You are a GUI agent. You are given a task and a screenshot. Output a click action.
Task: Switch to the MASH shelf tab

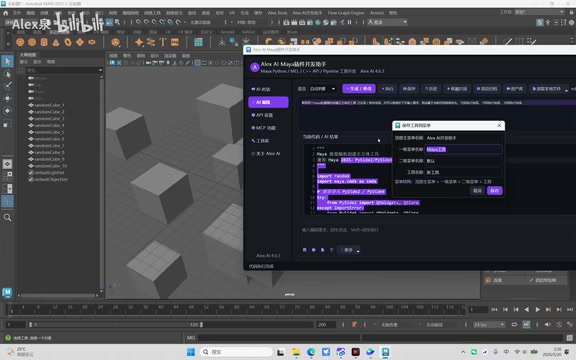(x=248, y=32)
